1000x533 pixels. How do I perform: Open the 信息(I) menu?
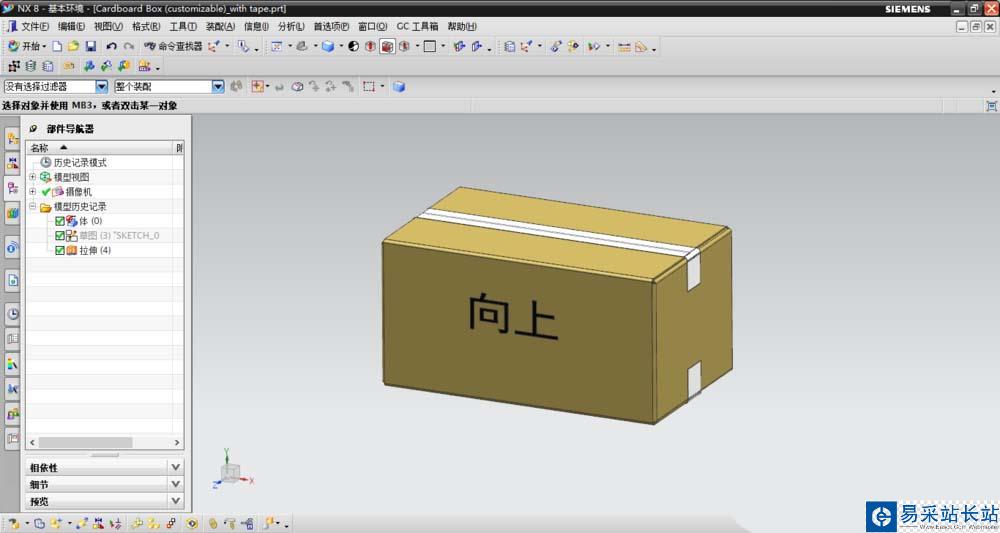click(x=256, y=26)
